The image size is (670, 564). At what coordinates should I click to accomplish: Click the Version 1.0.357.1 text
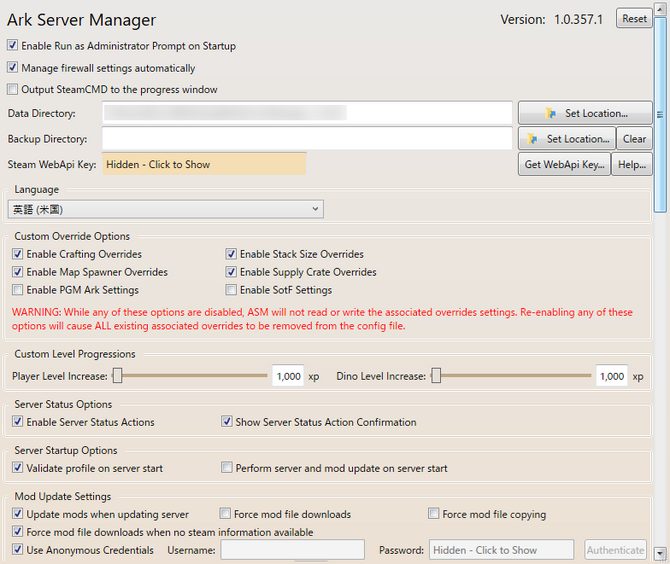point(552,19)
